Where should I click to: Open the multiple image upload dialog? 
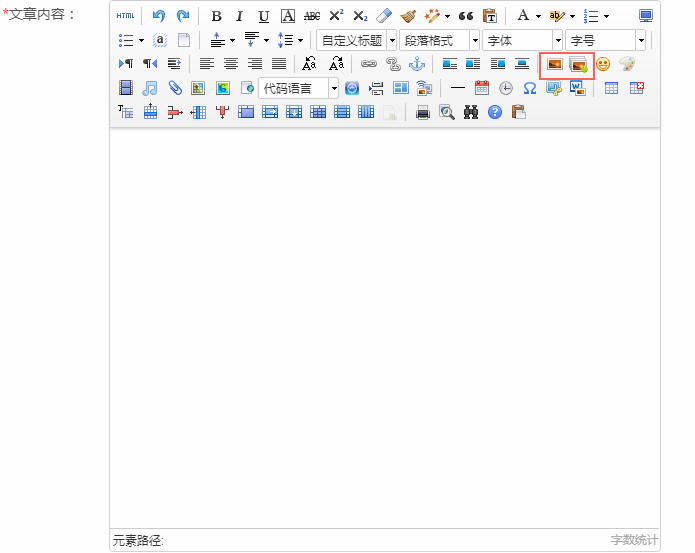[x=578, y=65]
